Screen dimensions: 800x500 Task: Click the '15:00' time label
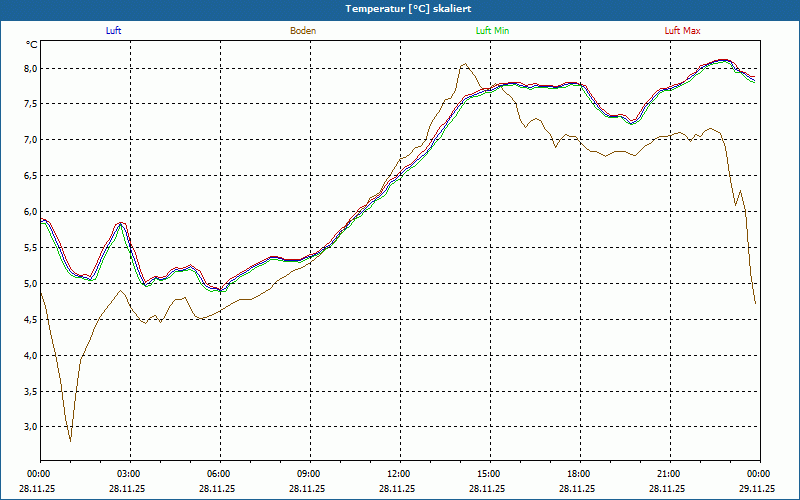coord(487,474)
